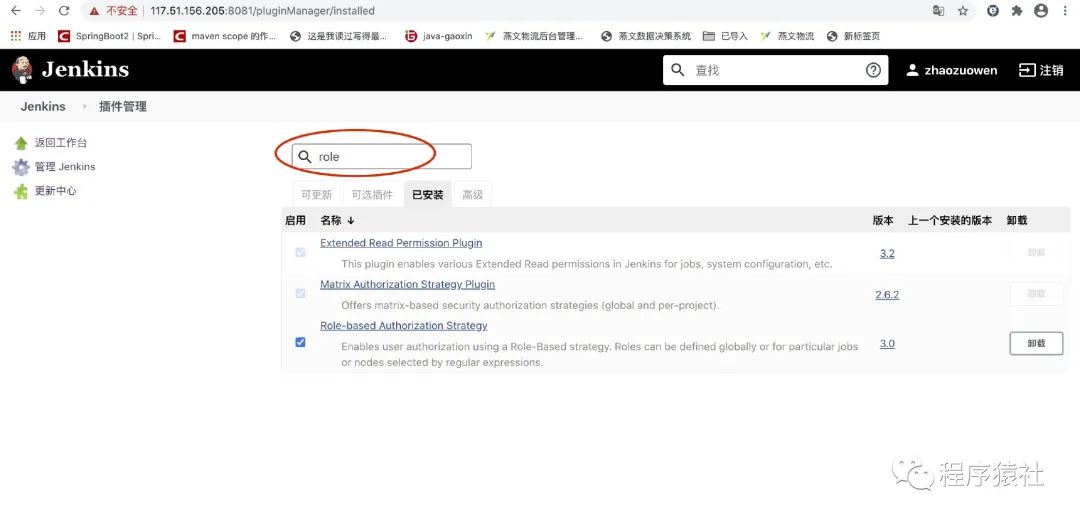1080x522 pixels.
Task: Switch to 可更新 tab
Action: coord(316,195)
